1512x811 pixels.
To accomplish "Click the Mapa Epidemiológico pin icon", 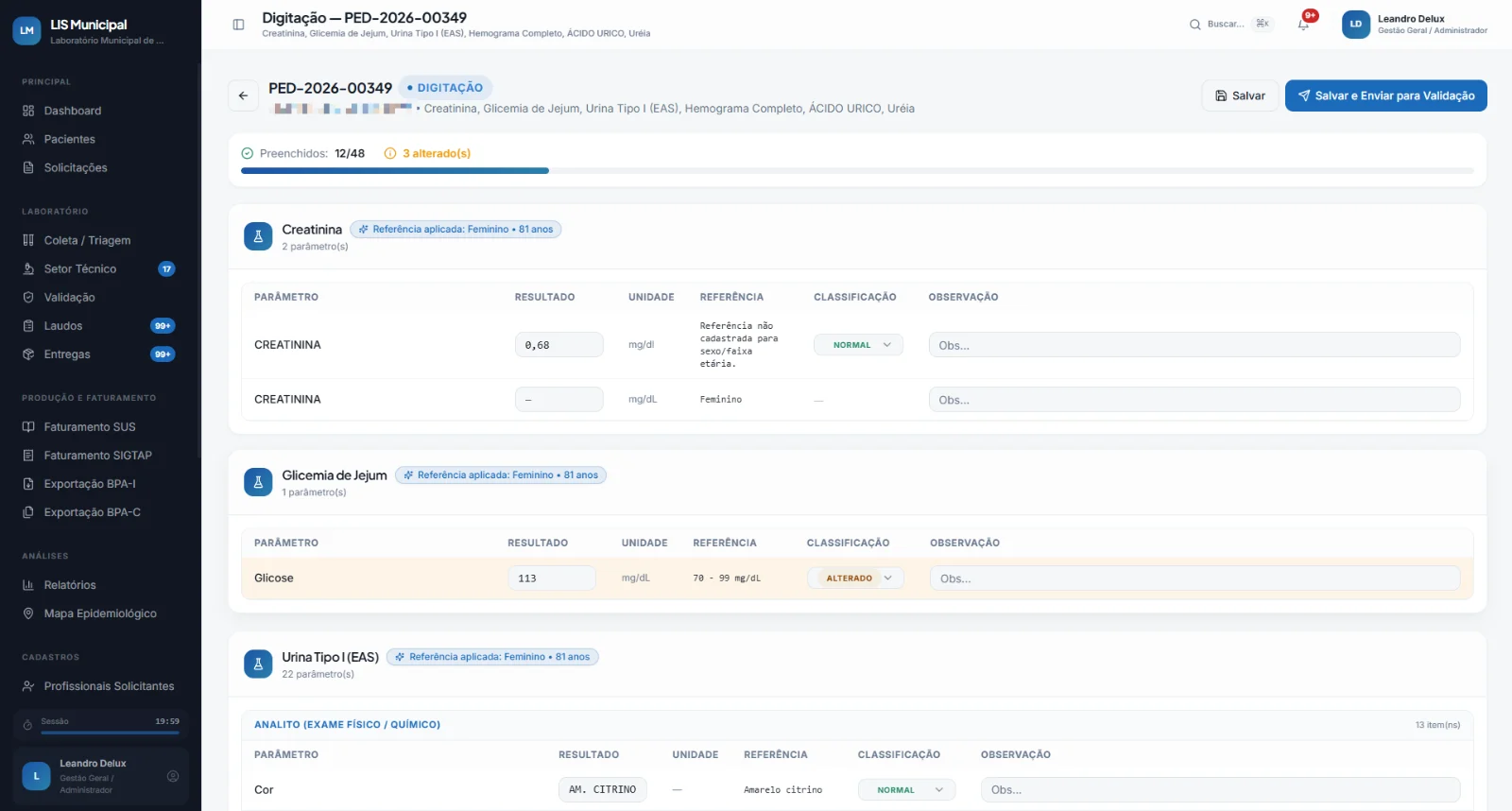I will click(28, 613).
